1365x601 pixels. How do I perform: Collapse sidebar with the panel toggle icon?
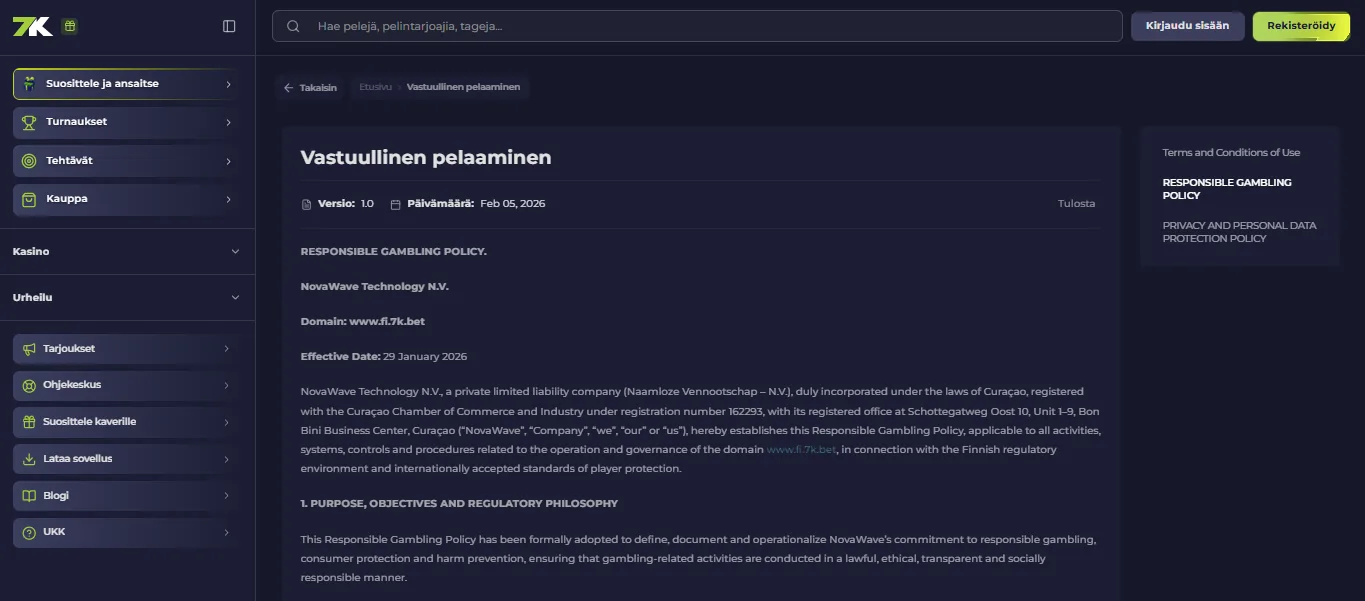pos(229,26)
